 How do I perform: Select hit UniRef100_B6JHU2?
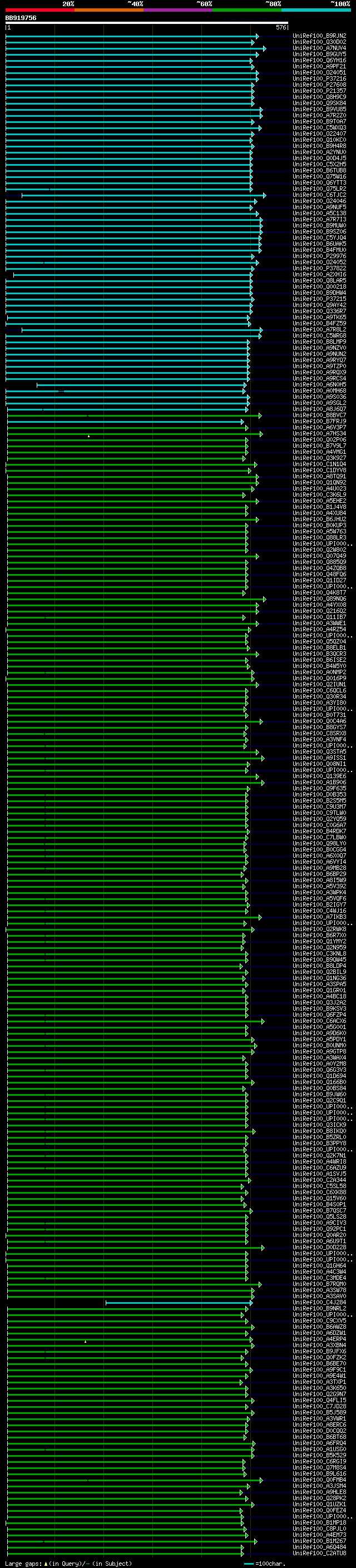[x=319, y=519]
